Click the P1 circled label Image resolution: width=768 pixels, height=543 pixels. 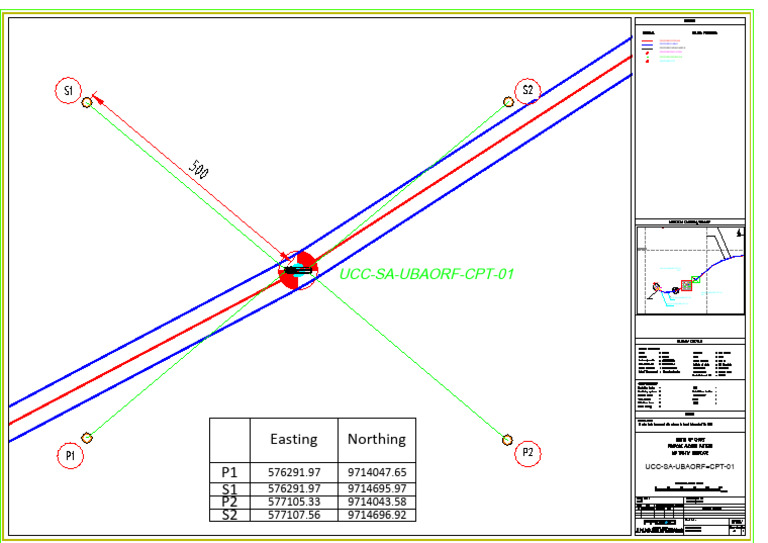pos(70,456)
